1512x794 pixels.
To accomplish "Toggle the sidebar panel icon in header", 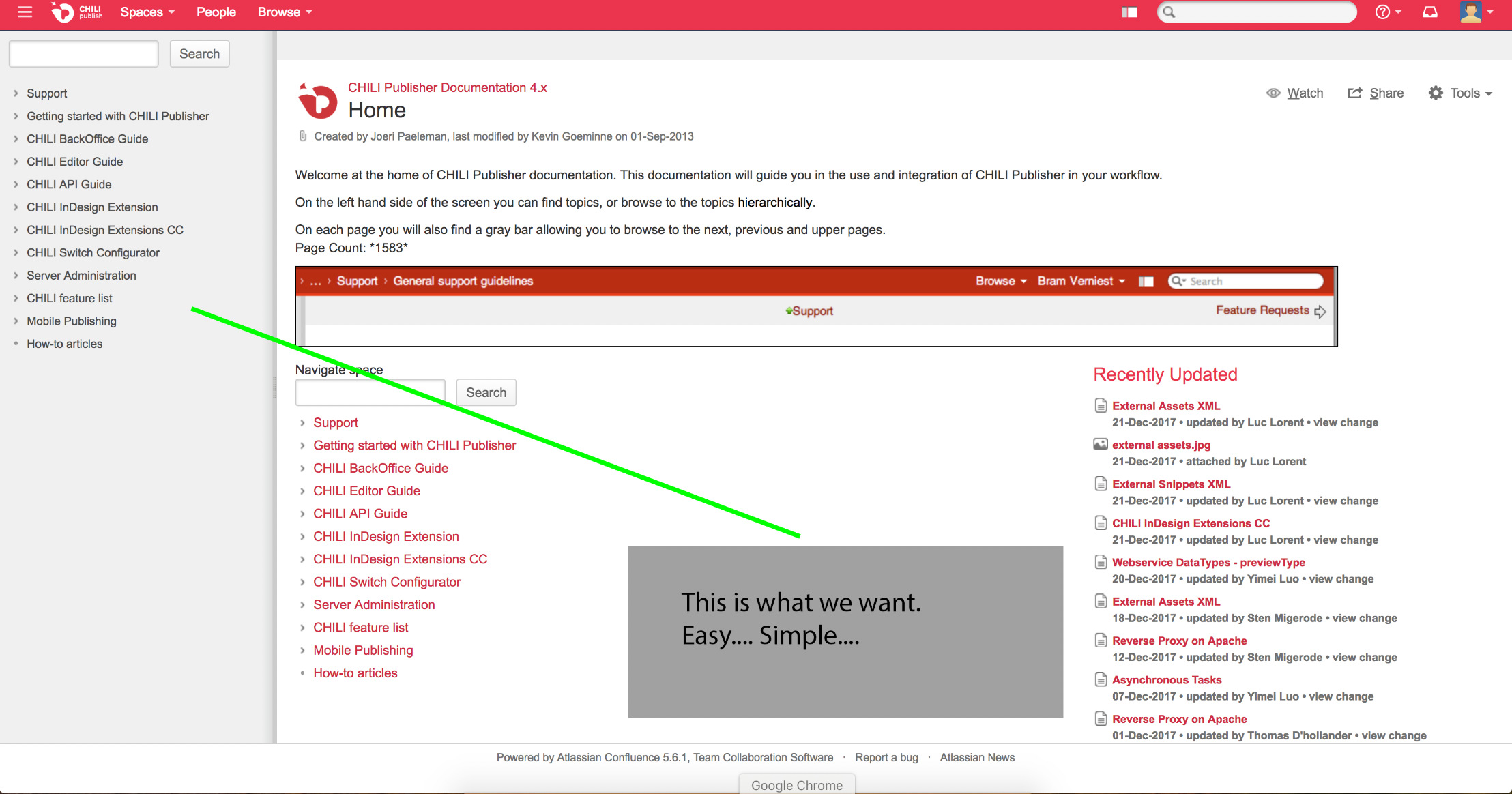I will [1130, 12].
